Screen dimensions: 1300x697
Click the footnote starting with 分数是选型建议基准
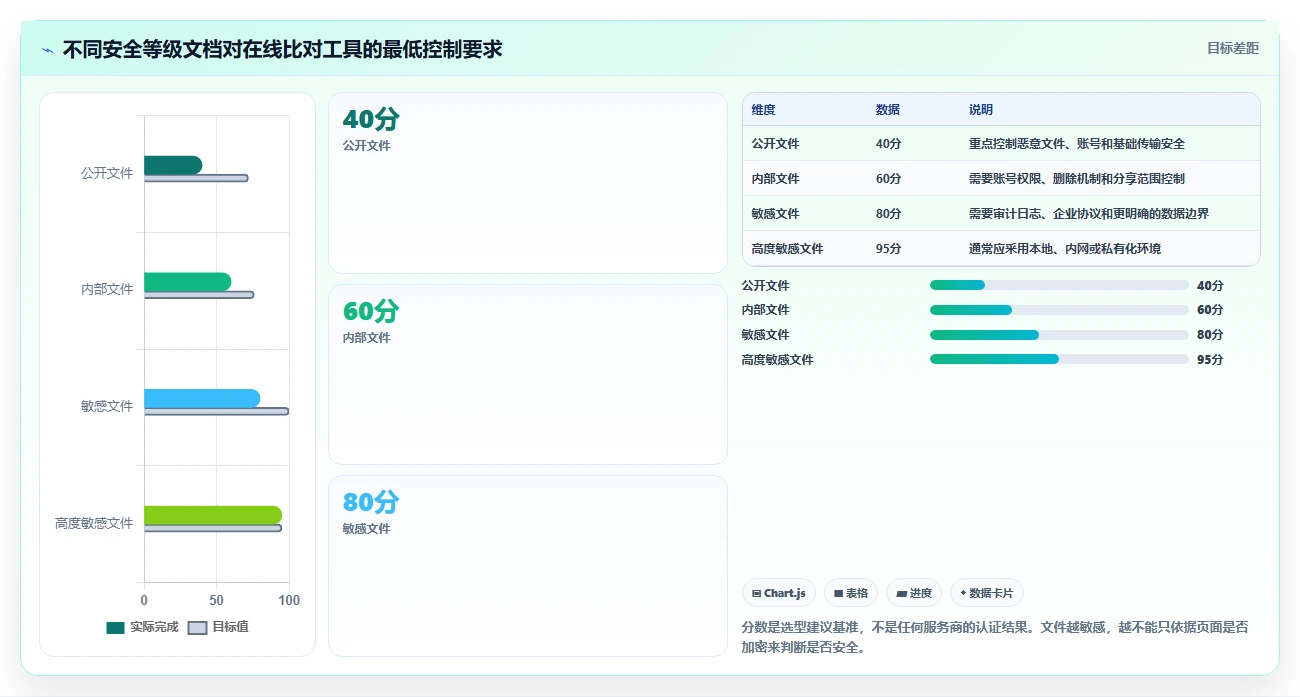click(x=995, y=637)
